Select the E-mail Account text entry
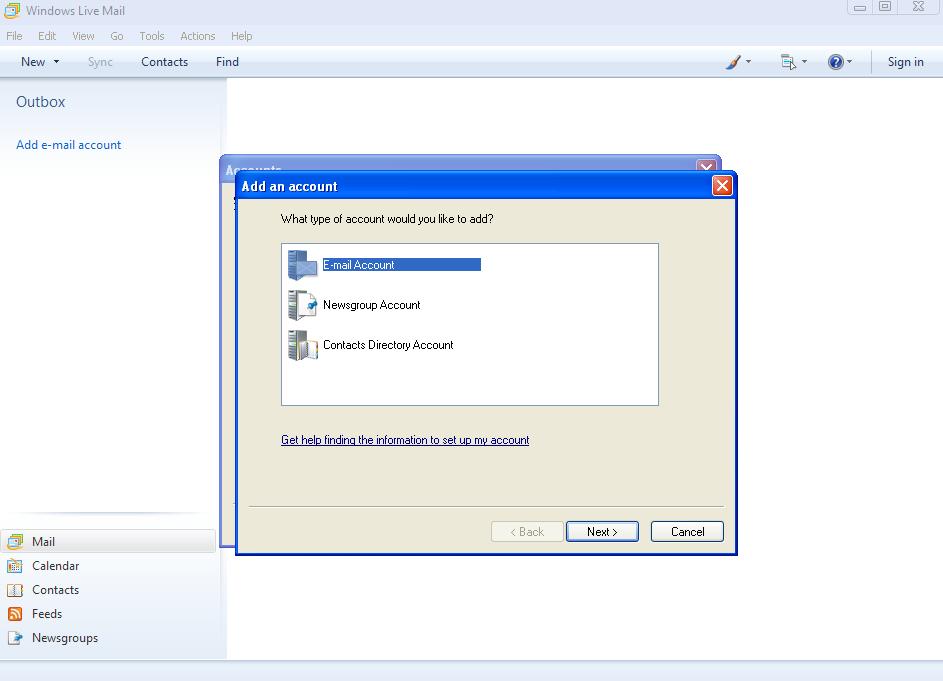This screenshot has height=681, width=943. (x=401, y=265)
